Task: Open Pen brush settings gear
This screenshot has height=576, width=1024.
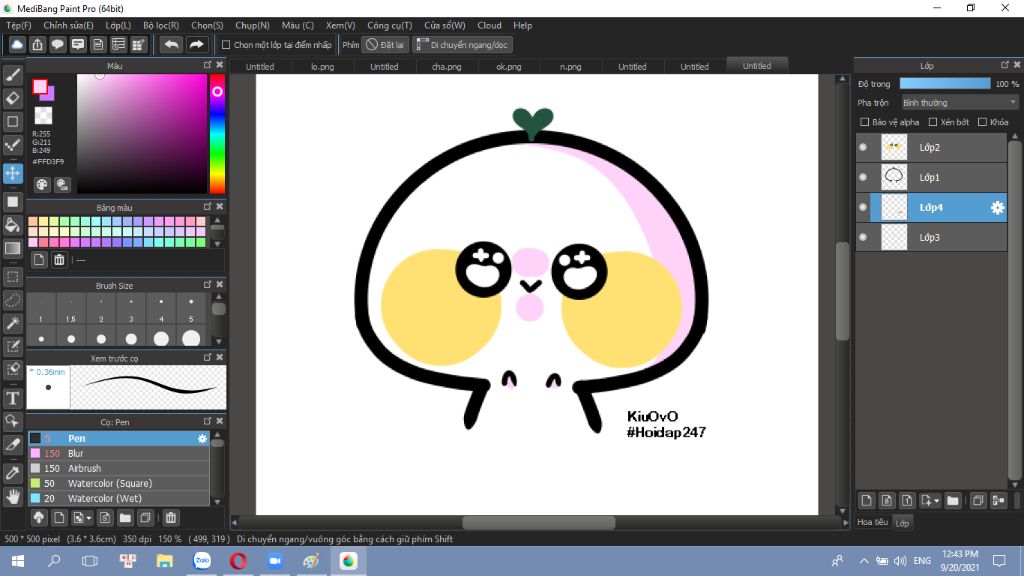Action: point(202,439)
